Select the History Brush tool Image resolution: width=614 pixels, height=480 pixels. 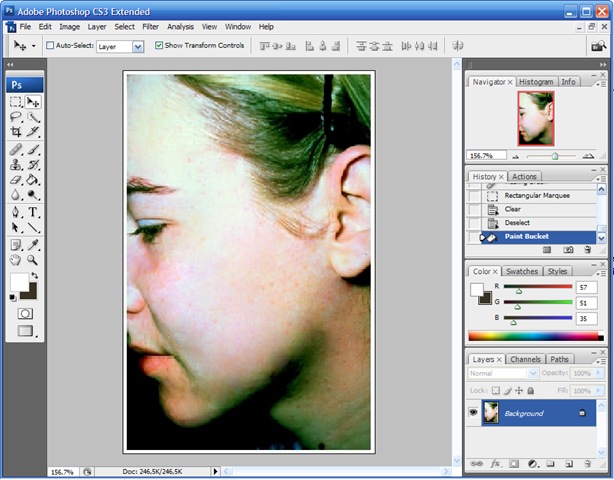[33, 164]
